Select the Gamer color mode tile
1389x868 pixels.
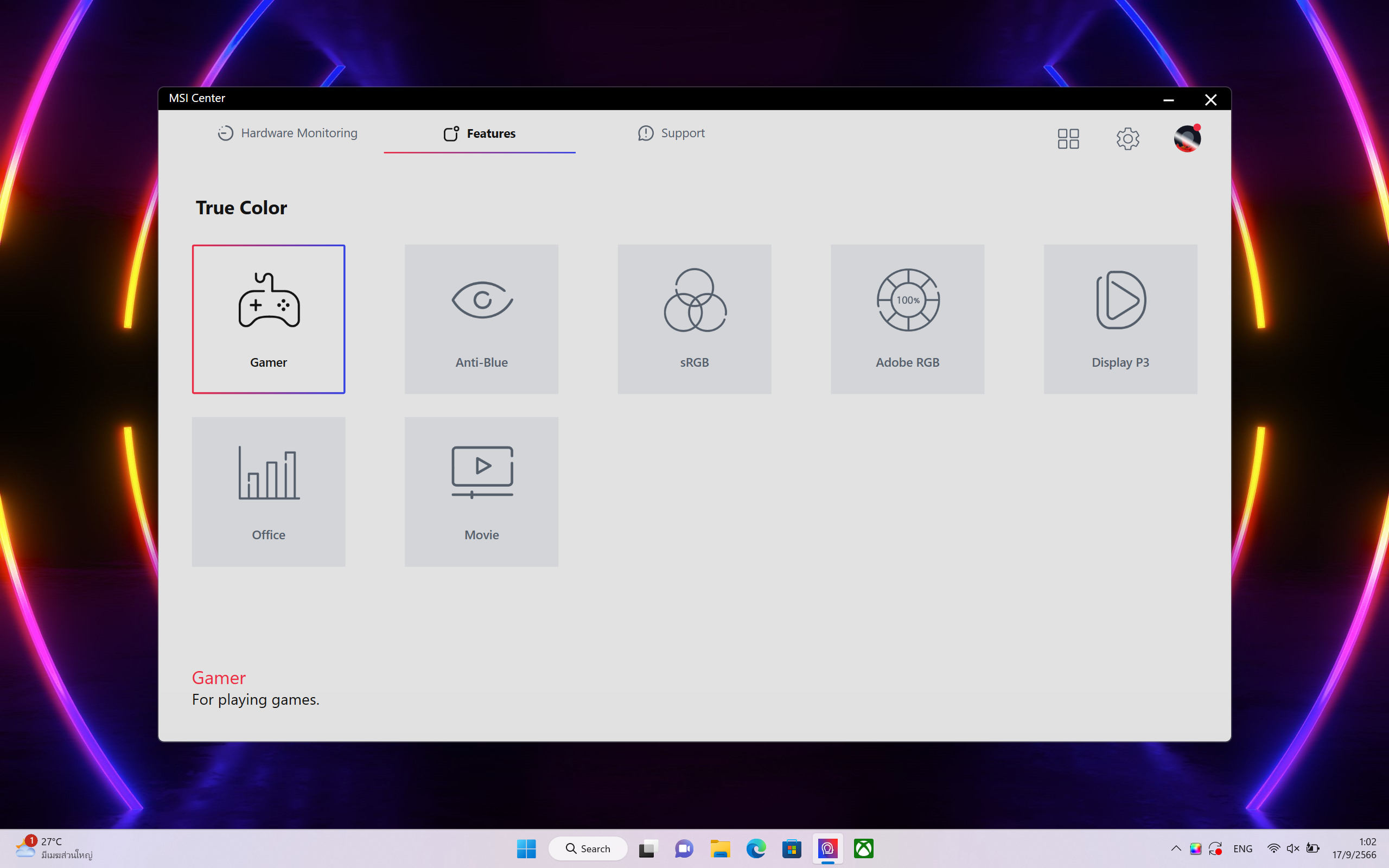(269, 319)
